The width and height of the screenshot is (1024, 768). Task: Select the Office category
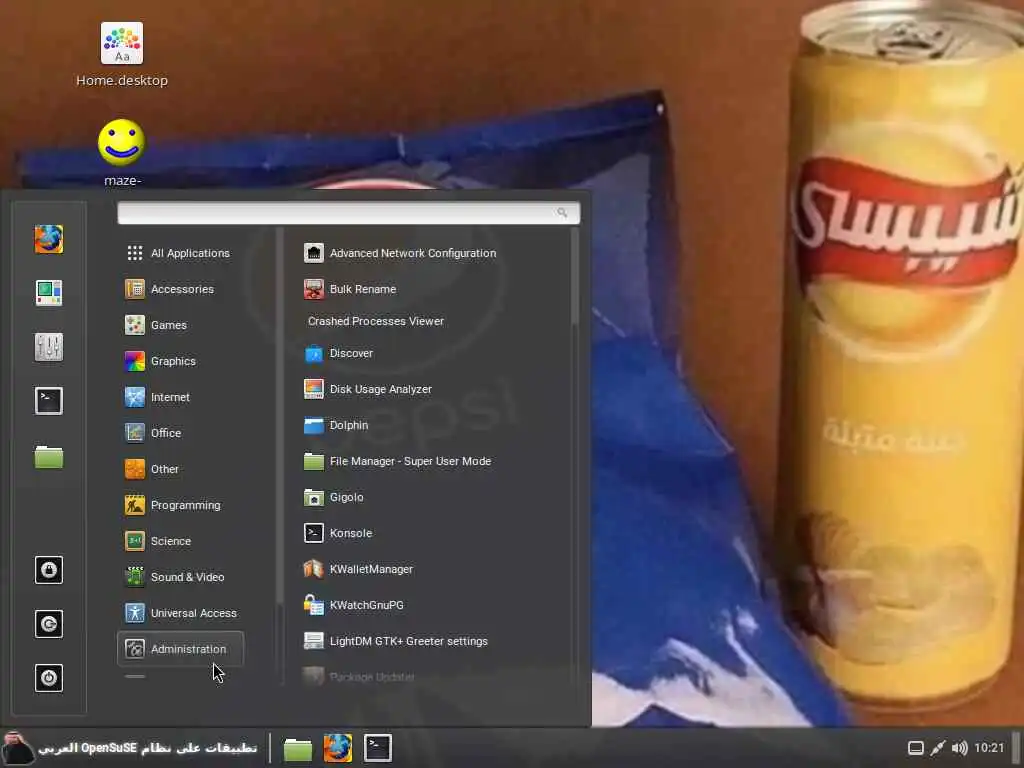(180, 433)
